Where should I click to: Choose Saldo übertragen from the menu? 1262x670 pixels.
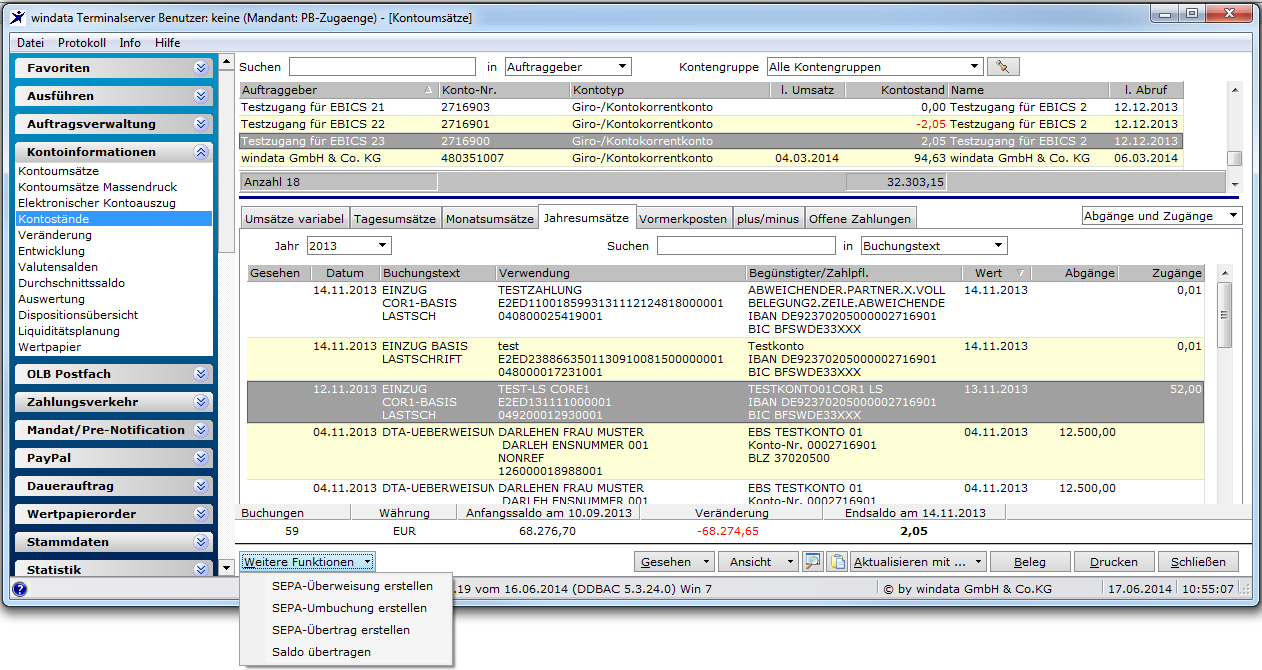click(x=321, y=652)
